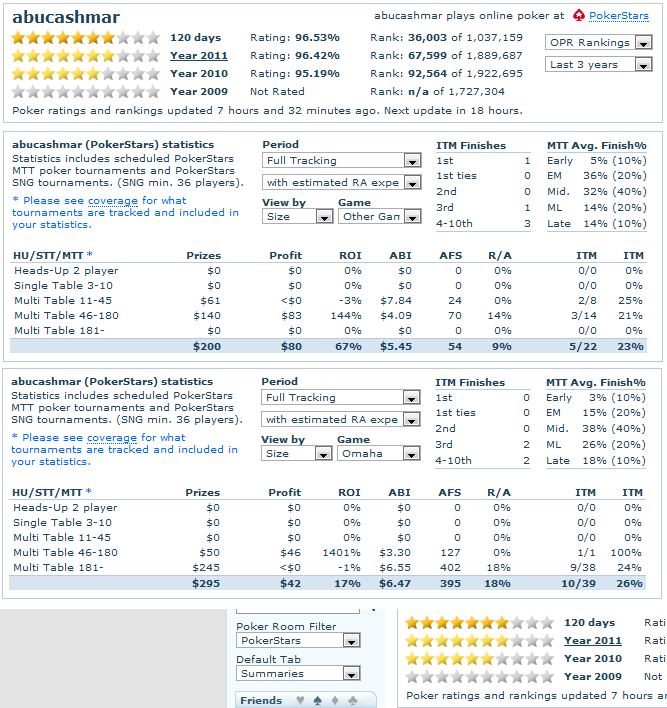Screen dimensions: 667x708
Task: Open Full Tracking period dropdown in Omaha statistics panel
Action: pyautogui.click(x=340, y=397)
